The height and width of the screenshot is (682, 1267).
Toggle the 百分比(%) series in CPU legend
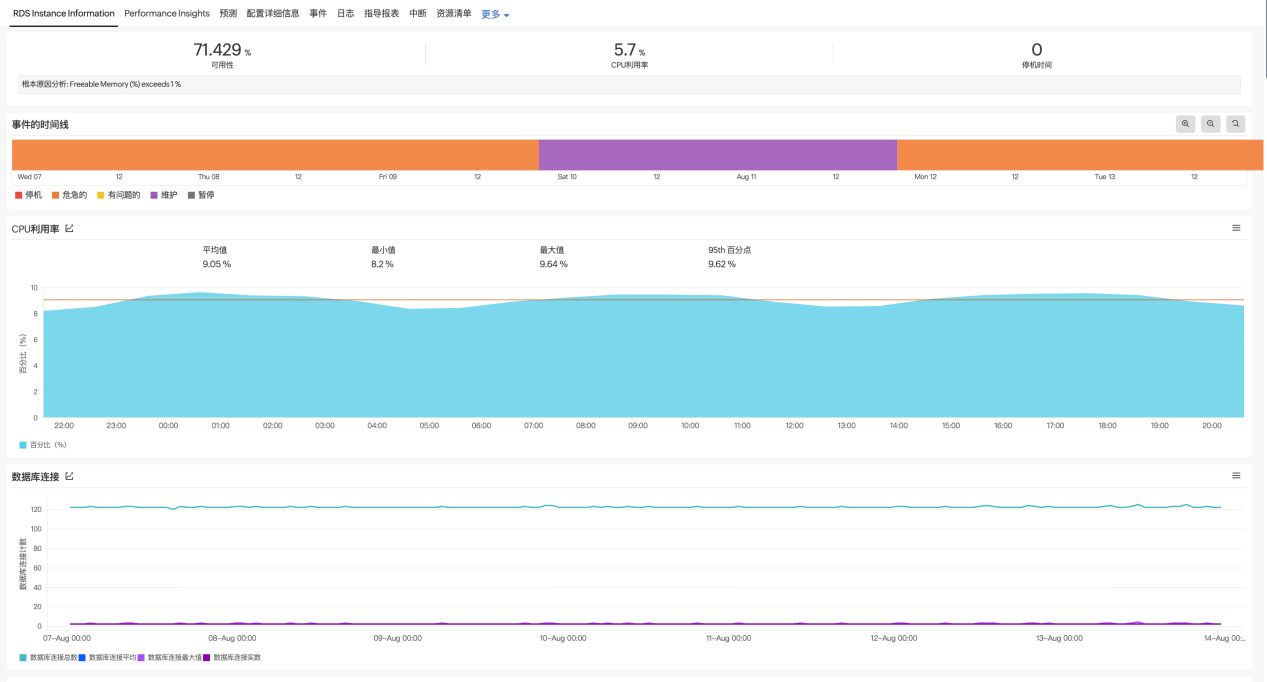[x=42, y=445]
